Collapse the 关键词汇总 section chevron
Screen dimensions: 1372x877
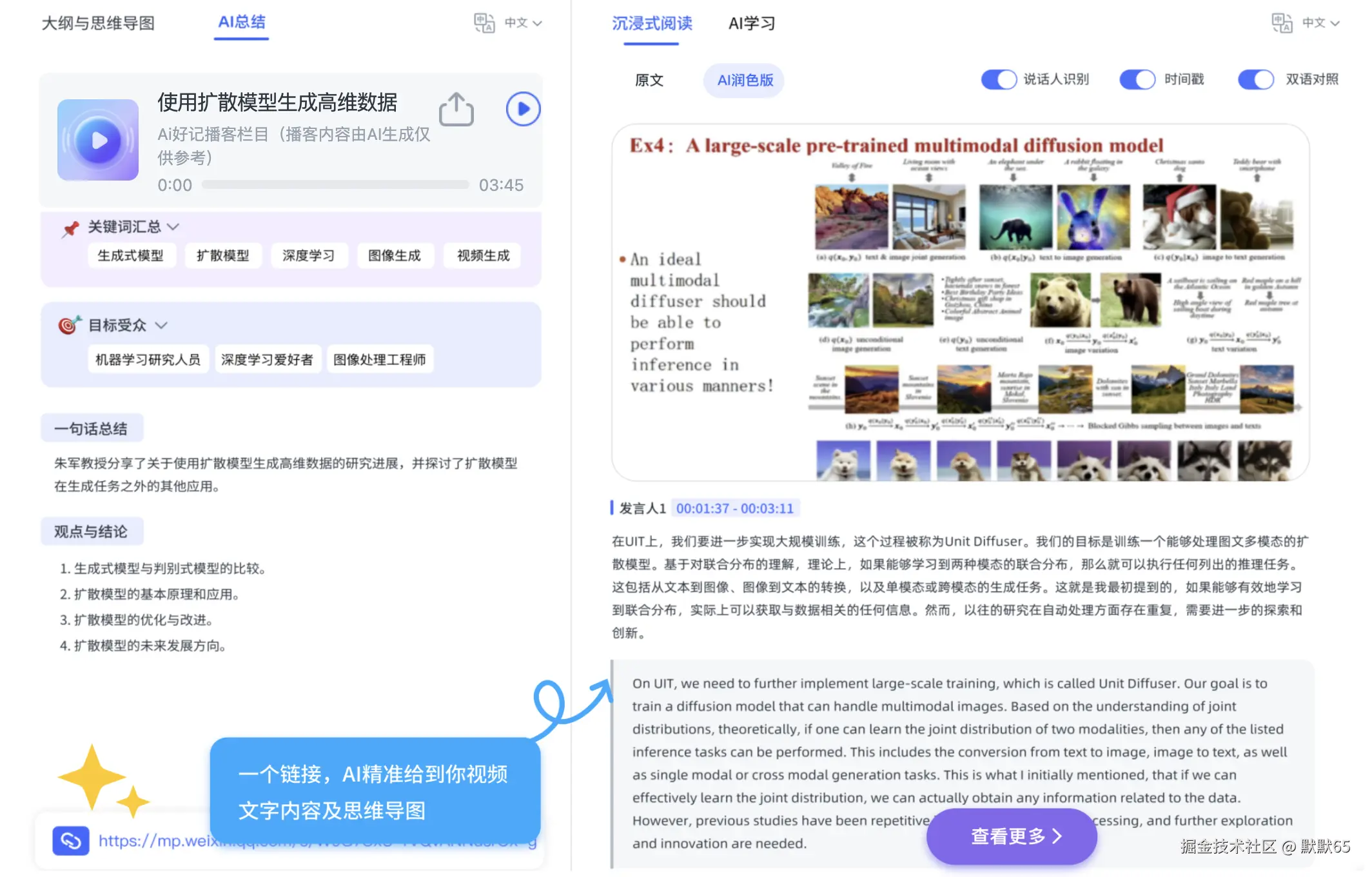pos(173,227)
